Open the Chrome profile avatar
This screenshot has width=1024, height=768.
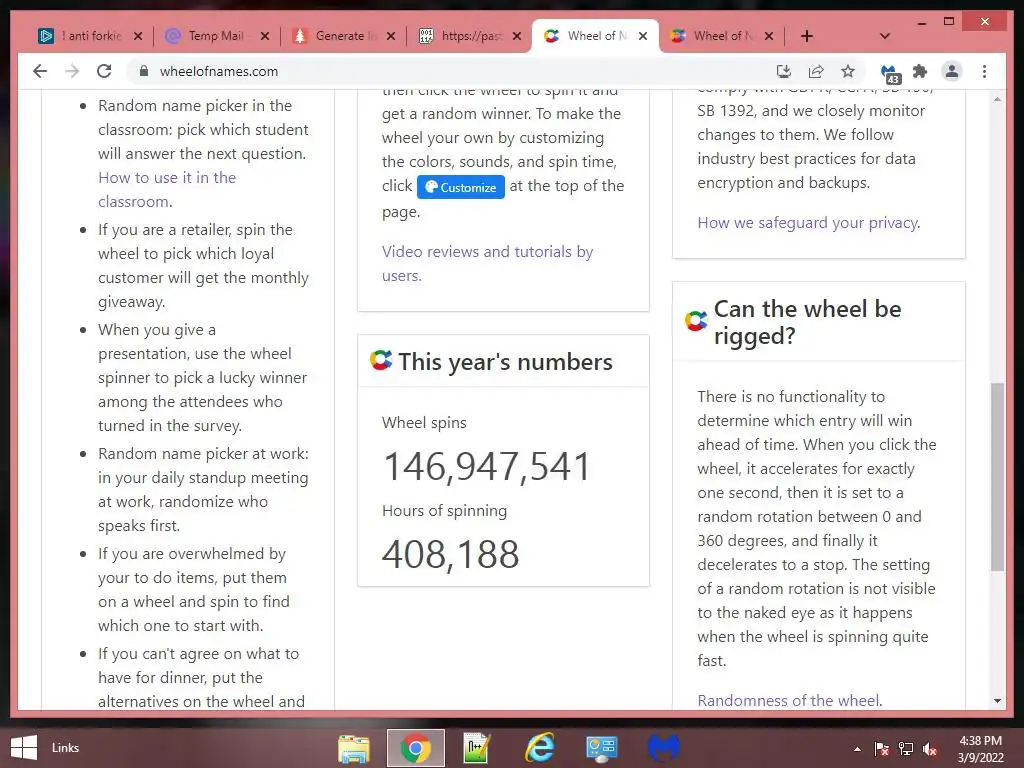pos(952,71)
